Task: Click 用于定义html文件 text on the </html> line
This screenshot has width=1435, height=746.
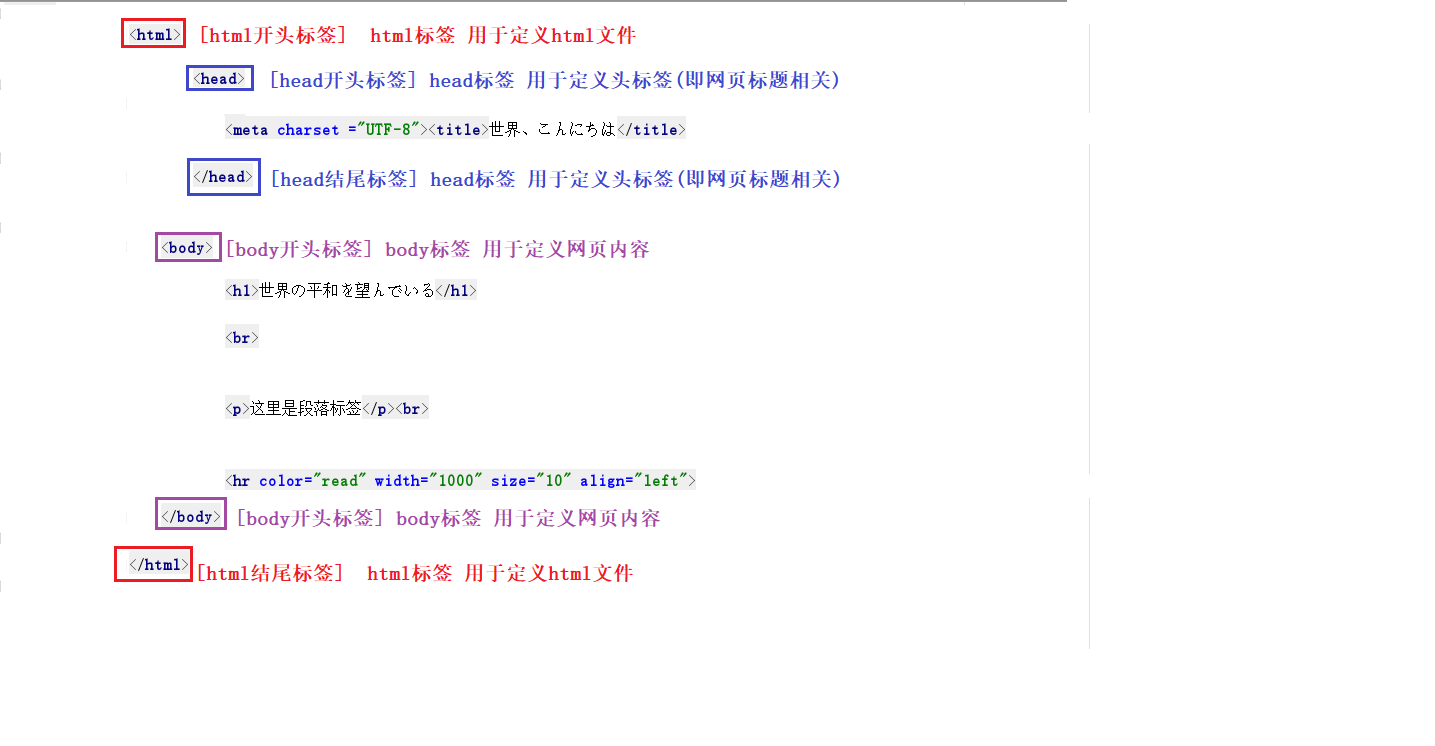Action: click(x=549, y=574)
